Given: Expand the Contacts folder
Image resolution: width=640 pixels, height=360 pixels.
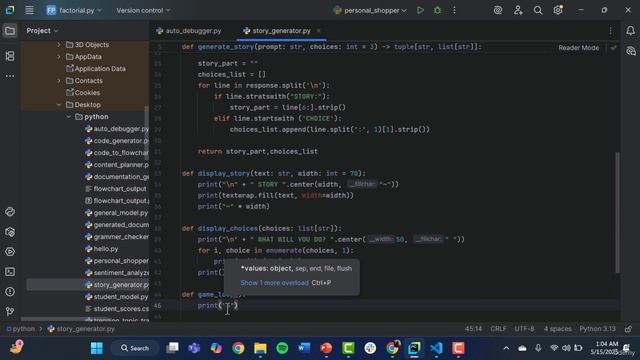Looking at the screenshot, I should coord(59,81).
